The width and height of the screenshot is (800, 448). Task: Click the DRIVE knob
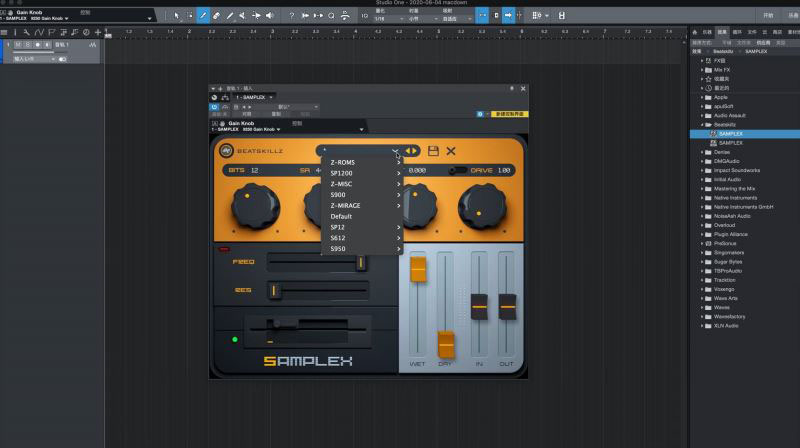pos(482,207)
